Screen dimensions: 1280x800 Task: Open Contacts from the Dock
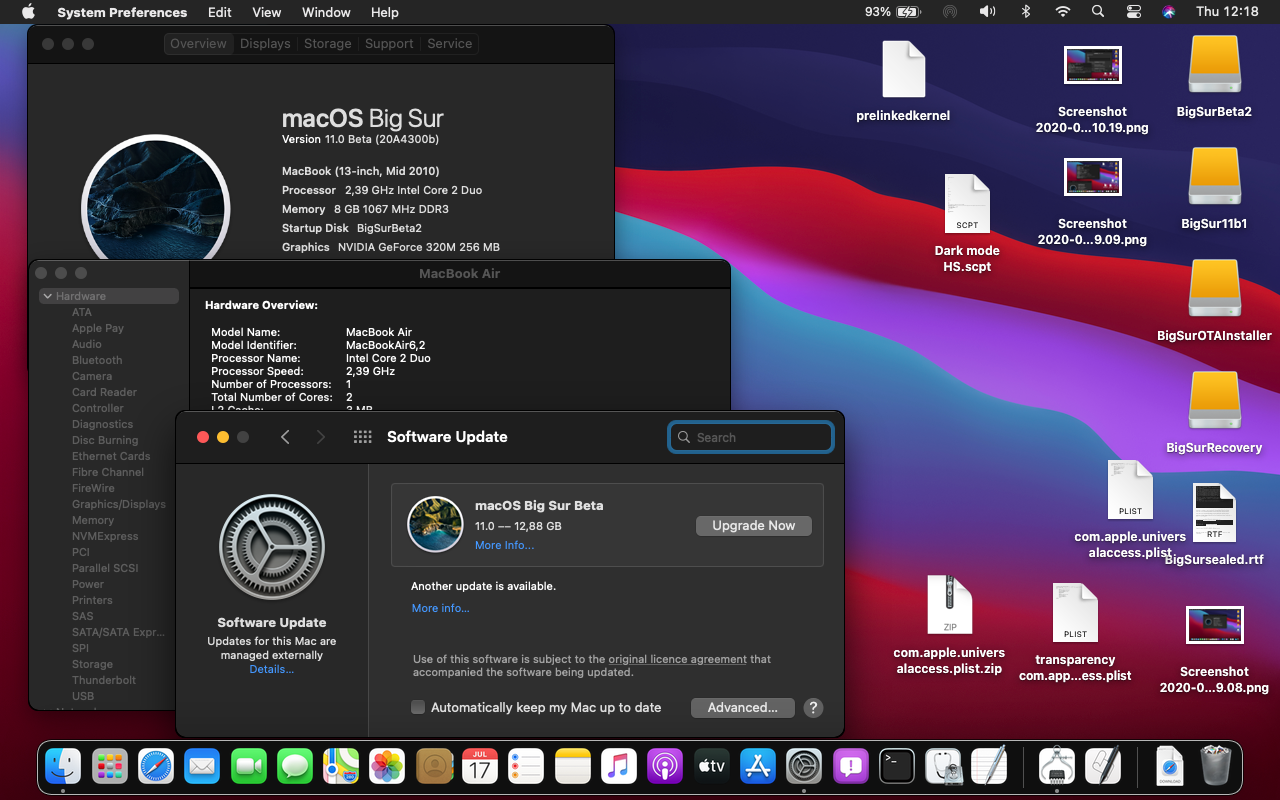434,767
